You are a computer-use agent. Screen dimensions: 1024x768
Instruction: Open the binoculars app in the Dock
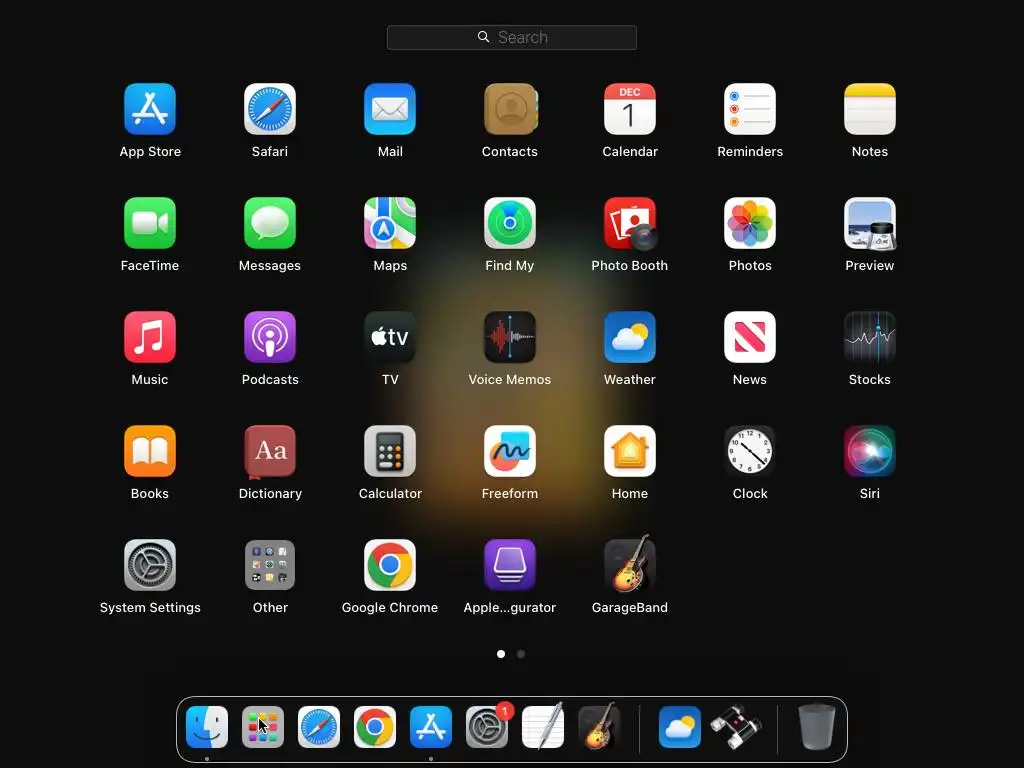[x=736, y=727]
